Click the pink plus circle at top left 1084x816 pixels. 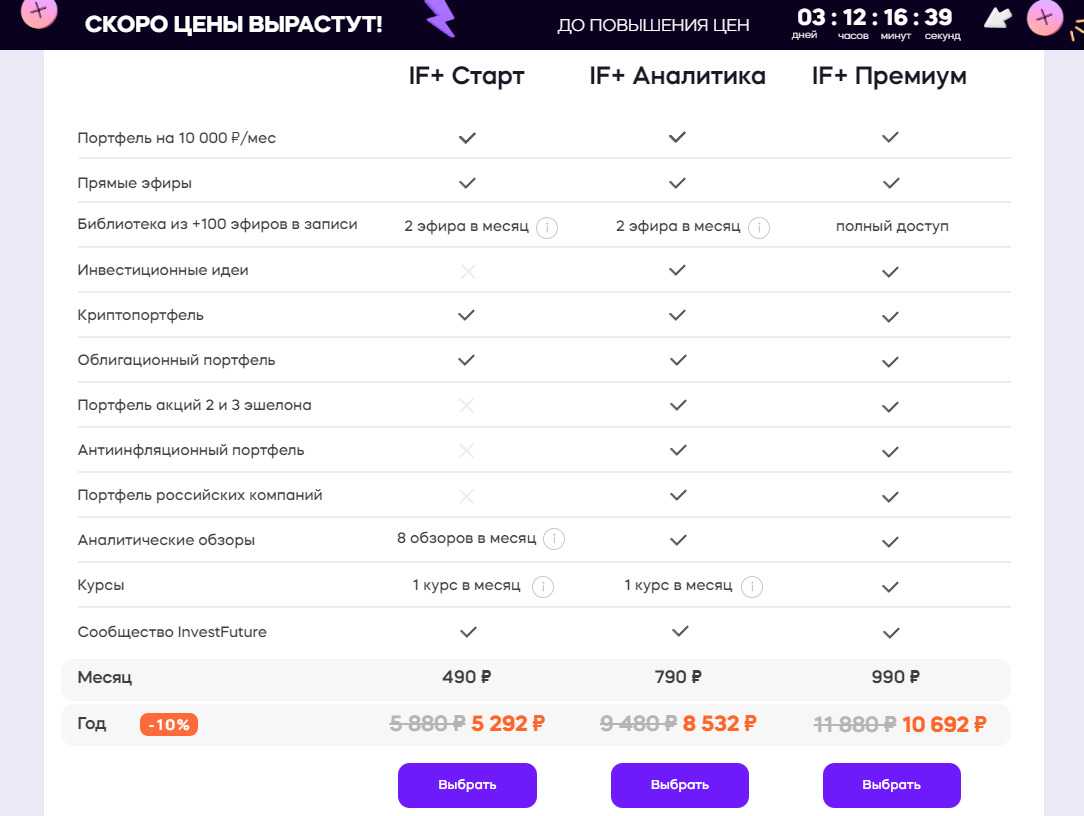(38, 12)
